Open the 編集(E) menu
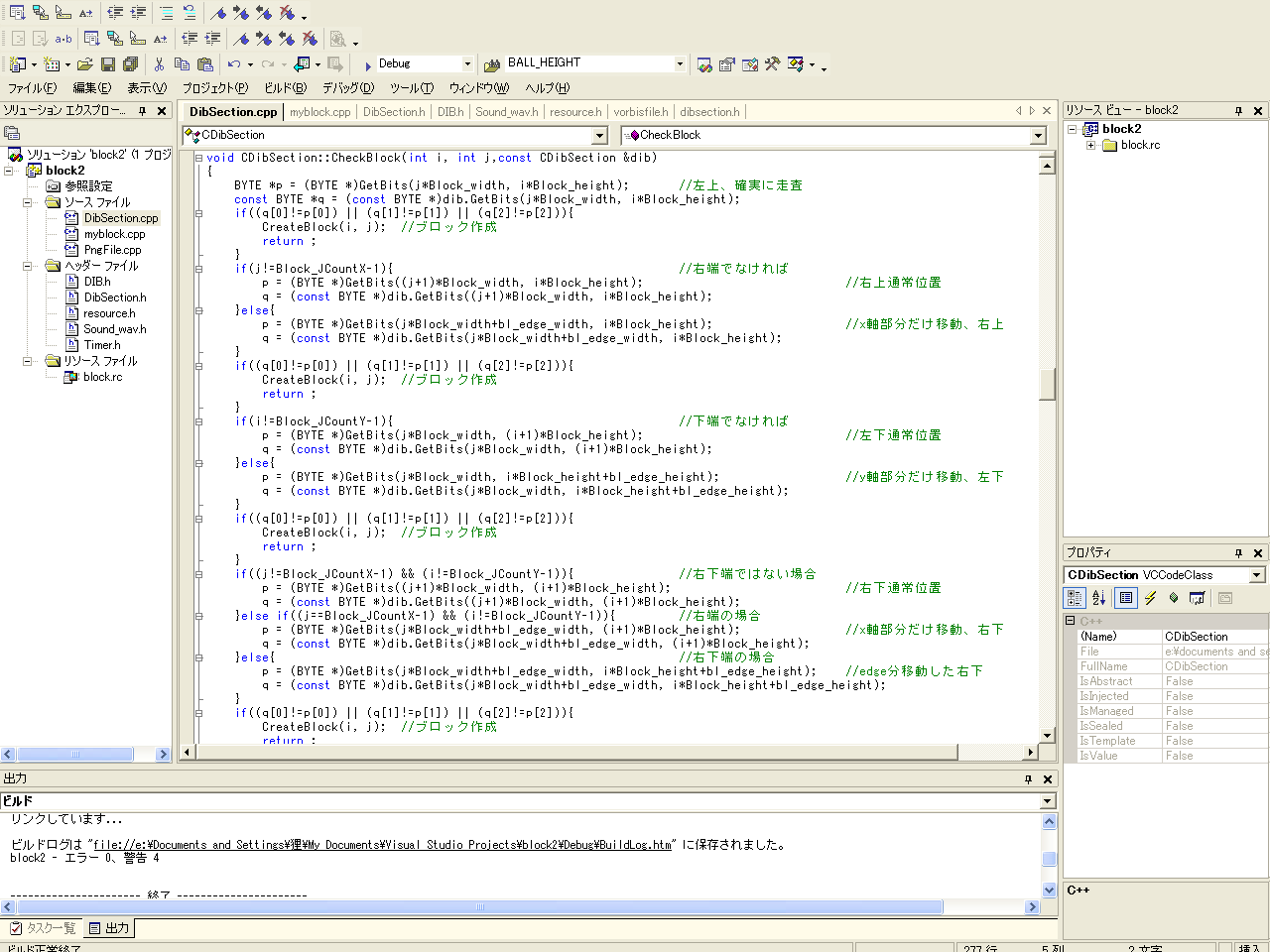1270x952 pixels. (92, 88)
